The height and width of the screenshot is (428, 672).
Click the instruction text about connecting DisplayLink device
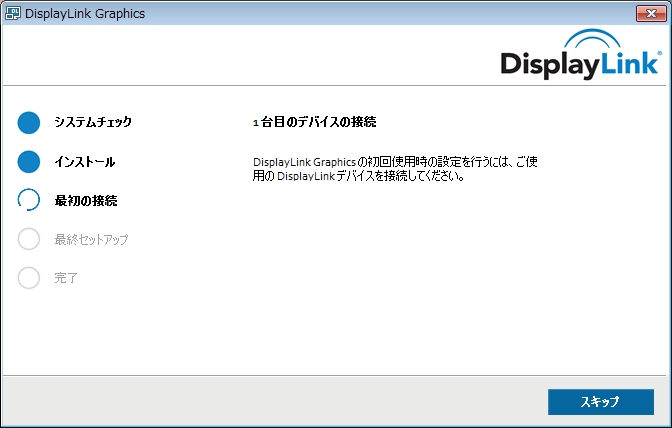[395, 169]
